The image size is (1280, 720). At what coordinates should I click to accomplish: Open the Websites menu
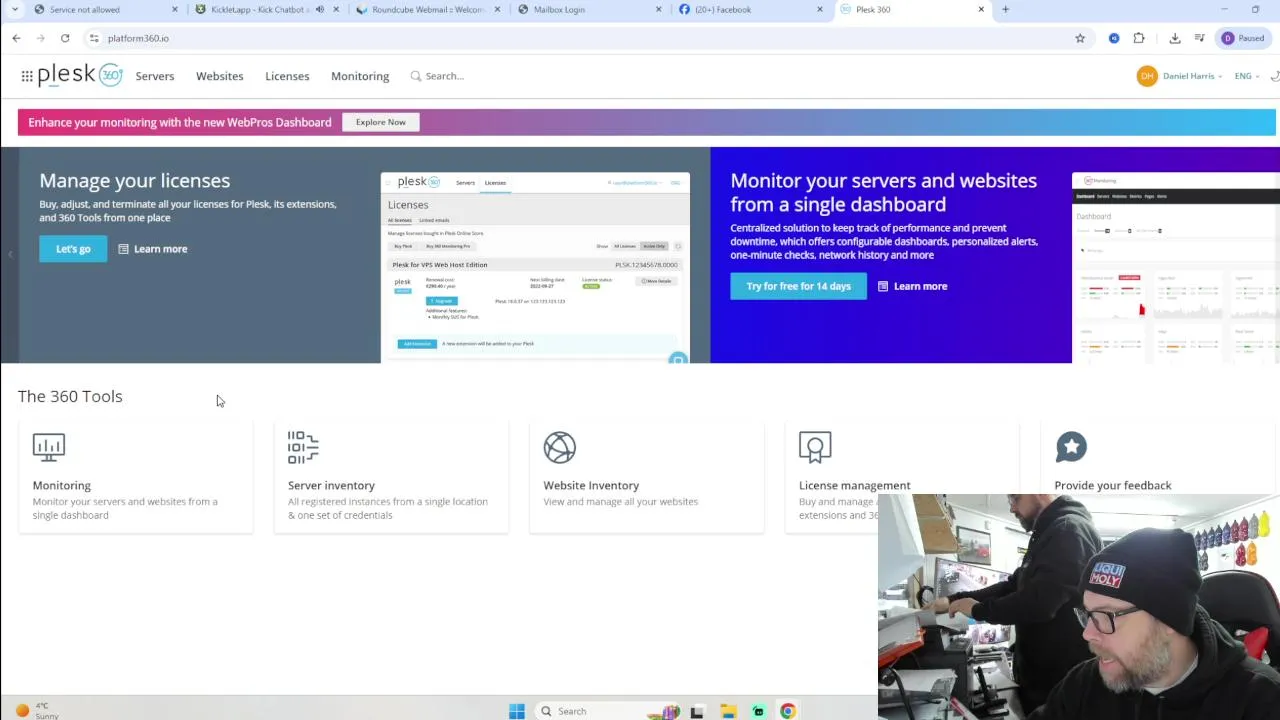(220, 76)
